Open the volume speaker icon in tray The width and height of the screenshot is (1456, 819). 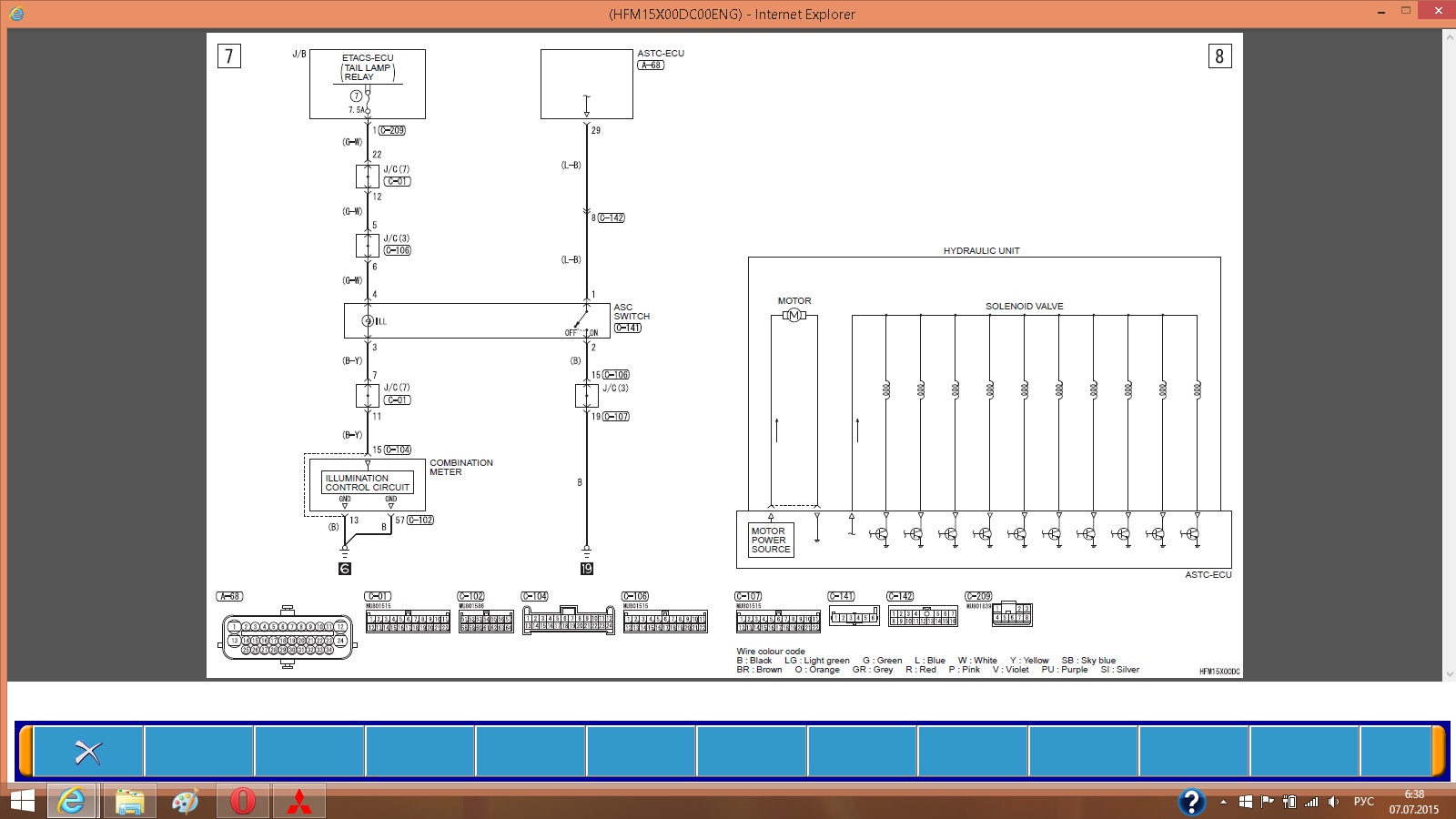coord(1333,802)
